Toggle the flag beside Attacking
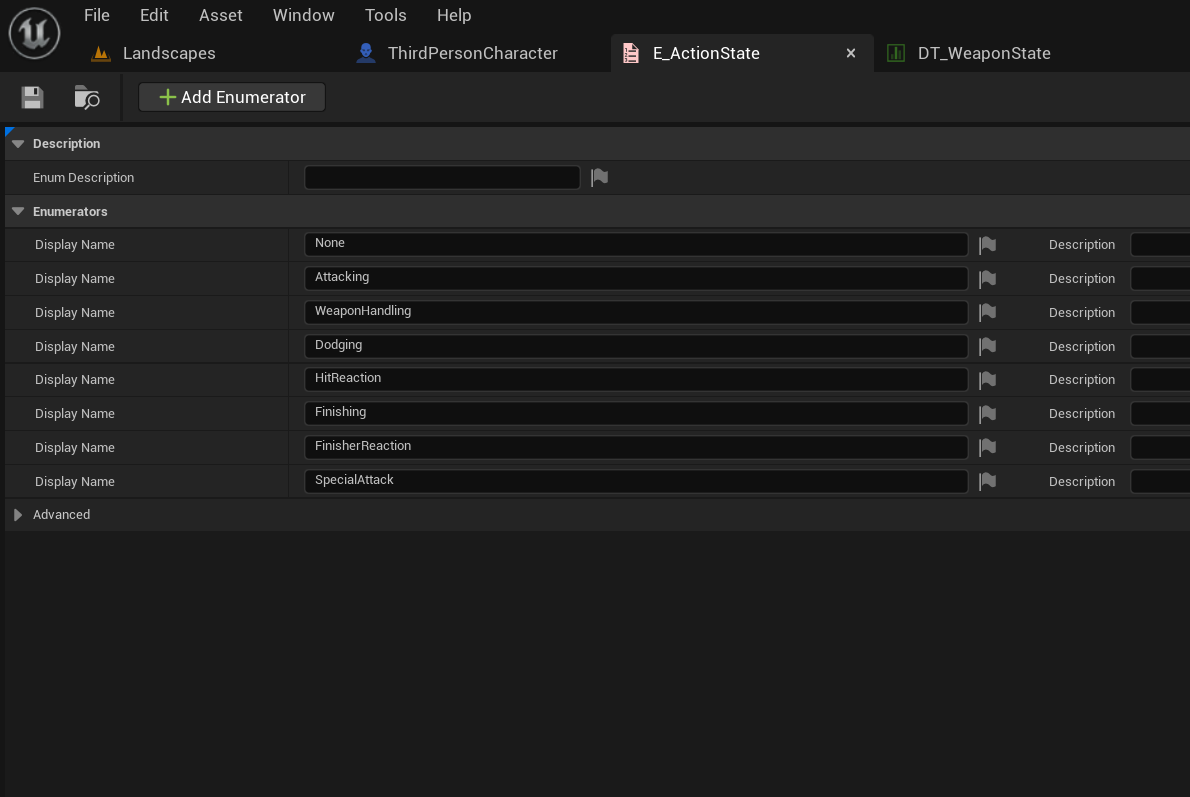The width and height of the screenshot is (1190, 797). [987, 278]
